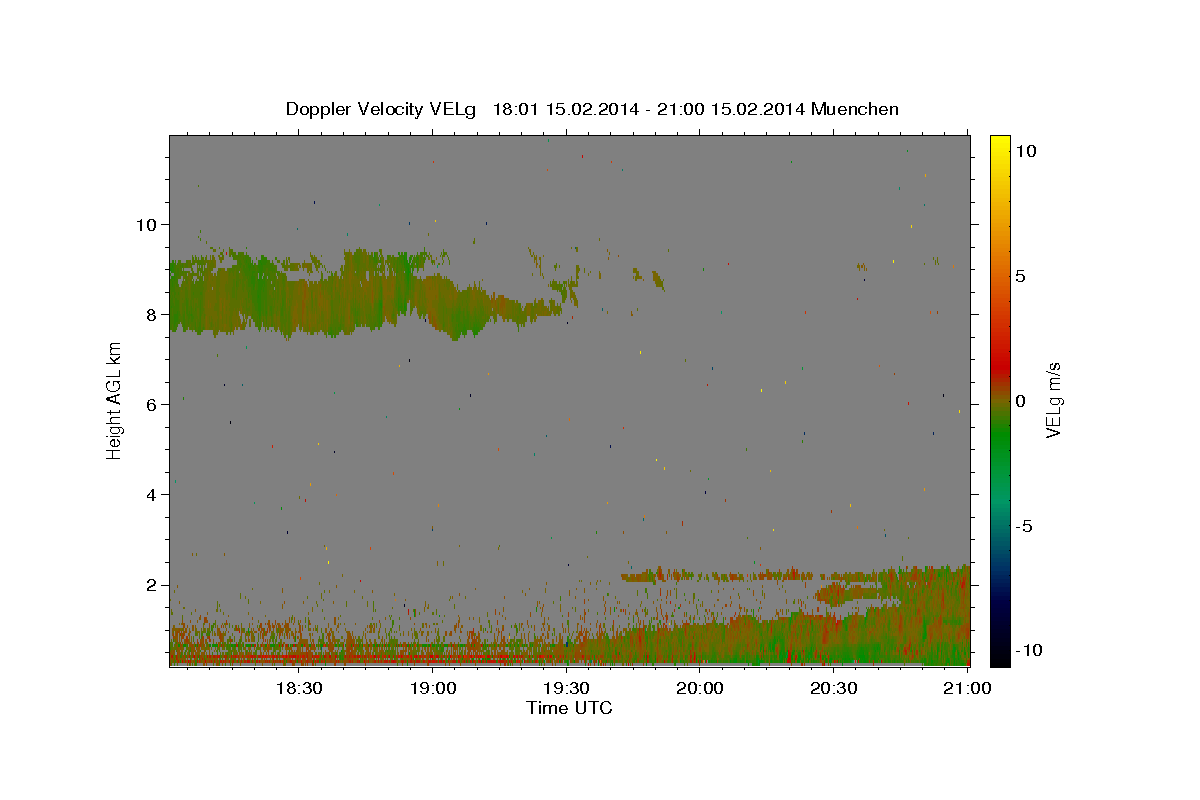The width and height of the screenshot is (1200, 800).
Task: Click the 'Muenchen' location label in title
Action: pos(855,109)
